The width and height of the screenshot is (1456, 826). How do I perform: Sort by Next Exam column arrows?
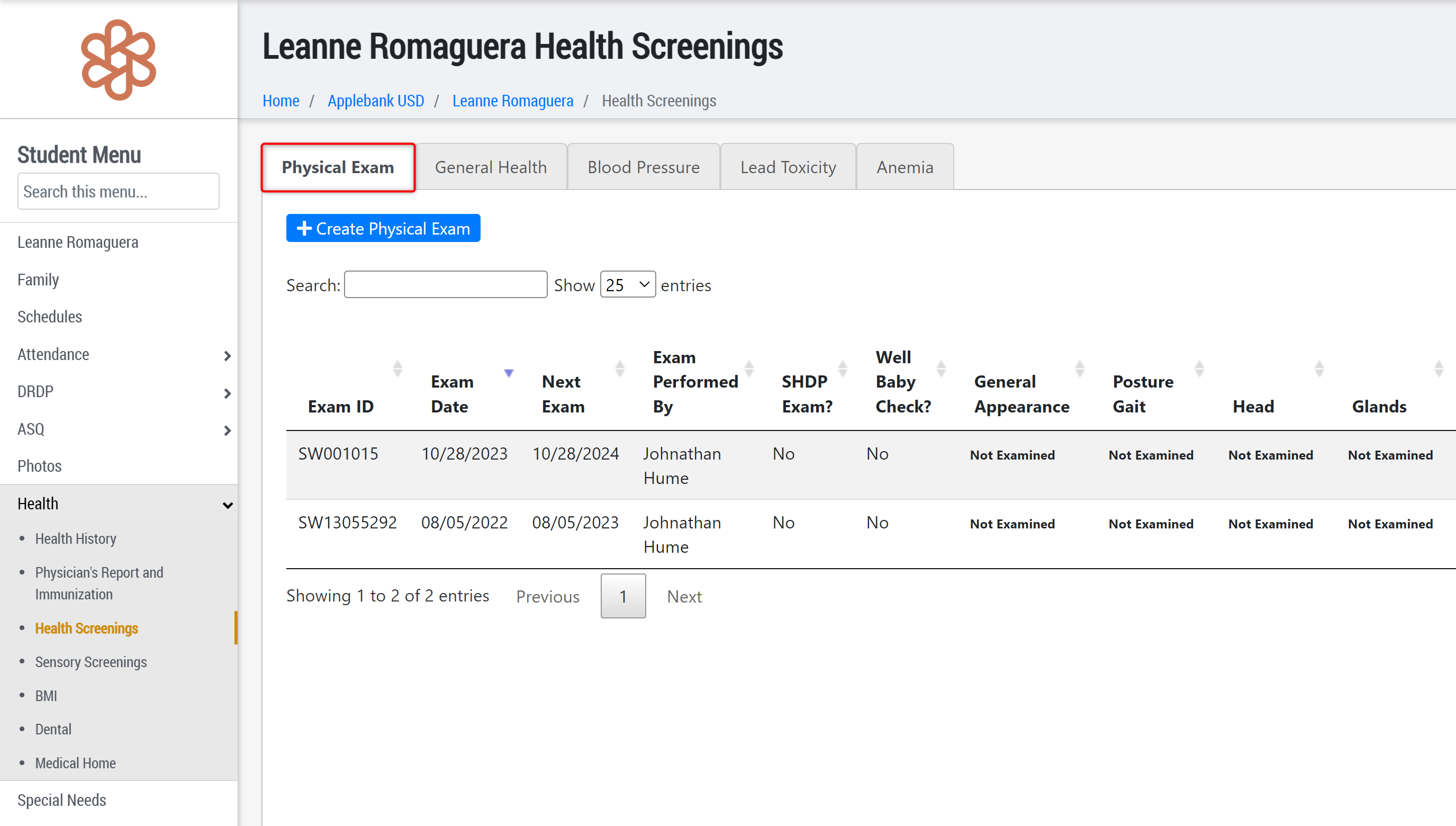click(620, 369)
